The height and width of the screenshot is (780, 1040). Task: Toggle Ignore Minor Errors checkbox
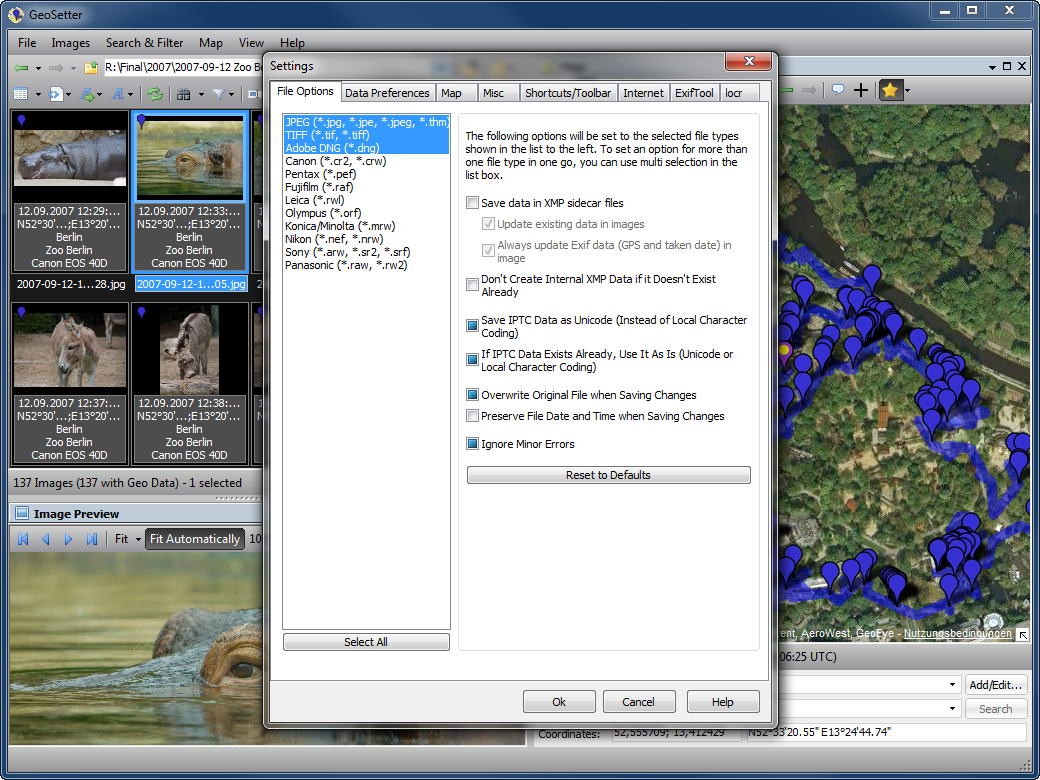pos(473,444)
